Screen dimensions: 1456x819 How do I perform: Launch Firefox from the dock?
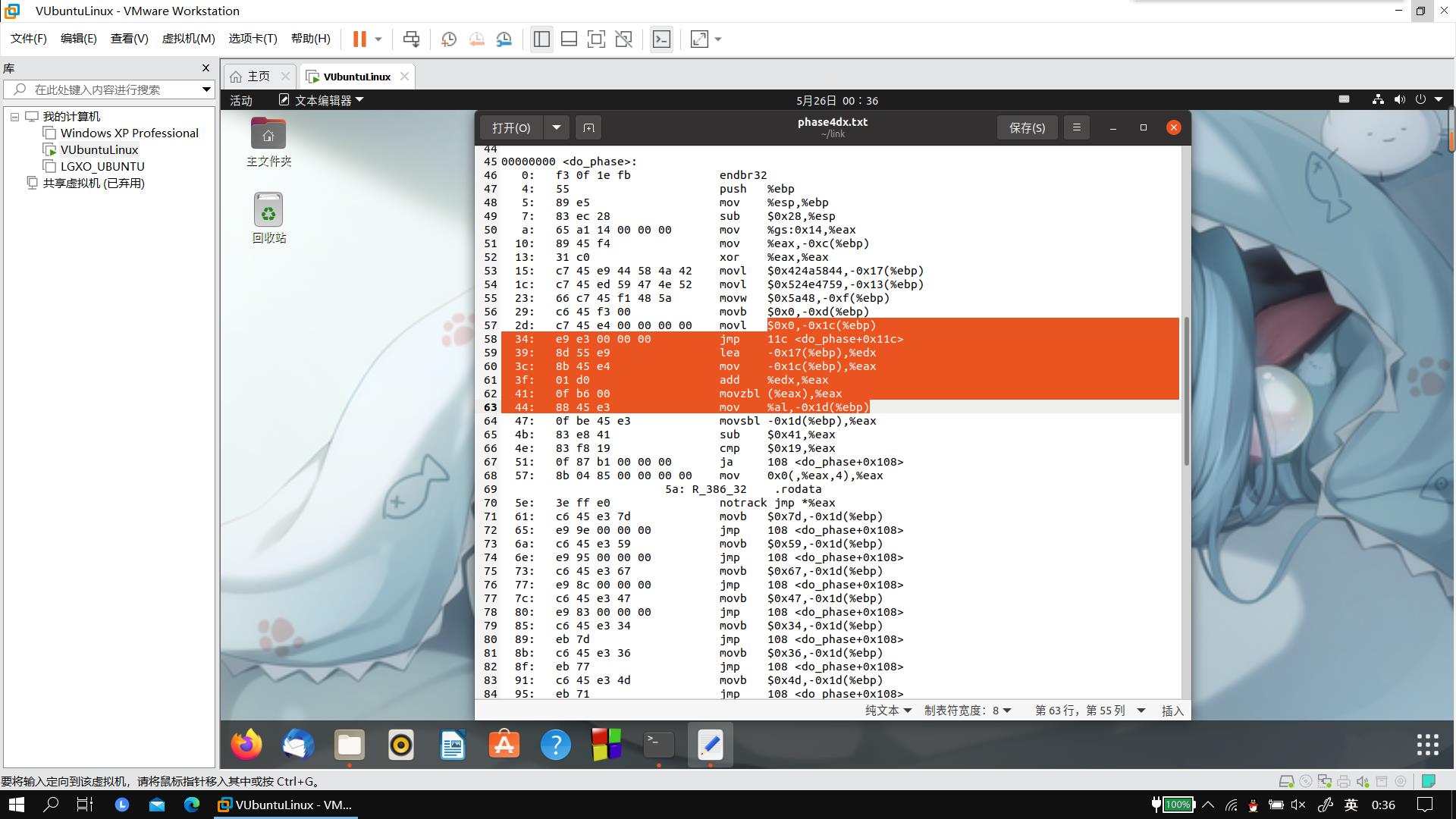pos(246,745)
